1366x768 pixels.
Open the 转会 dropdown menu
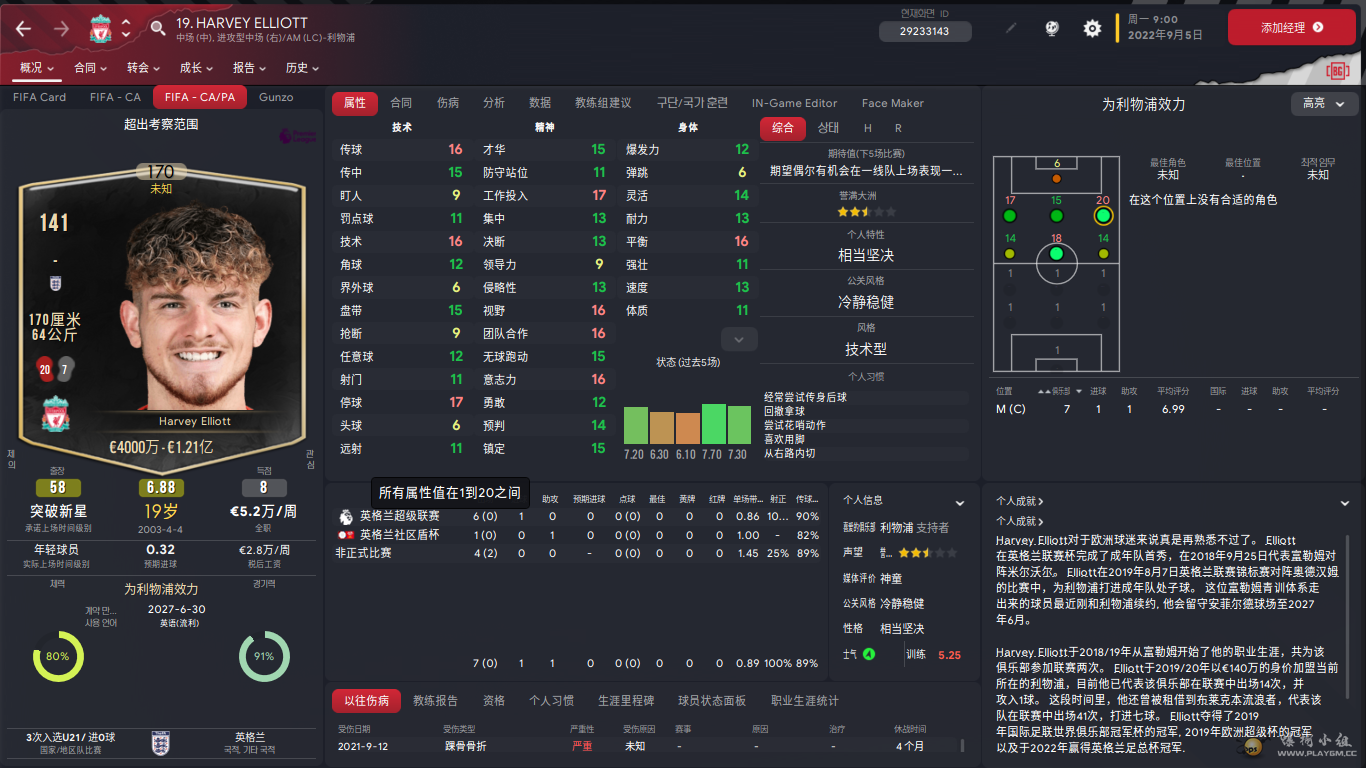[143, 68]
